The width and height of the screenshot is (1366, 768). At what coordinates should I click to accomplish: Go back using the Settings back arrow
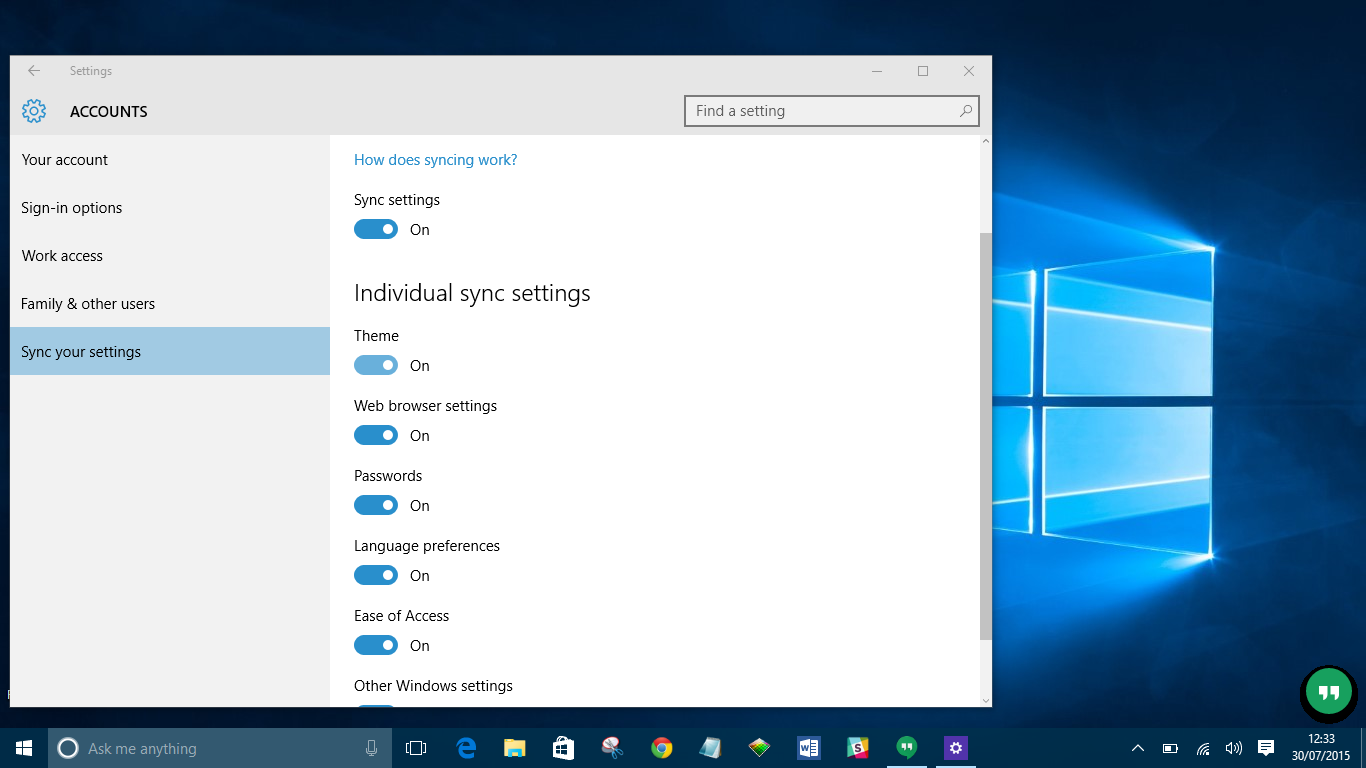(x=34, y=71)
